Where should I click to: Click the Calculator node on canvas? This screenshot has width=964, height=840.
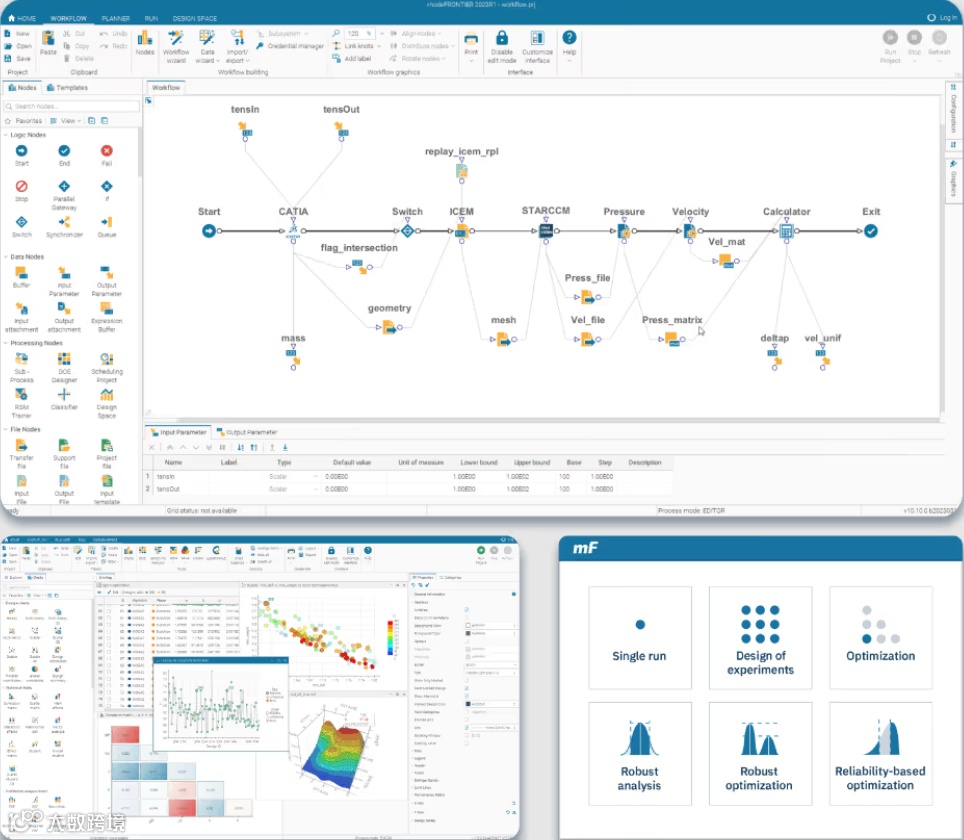point(786,231)
